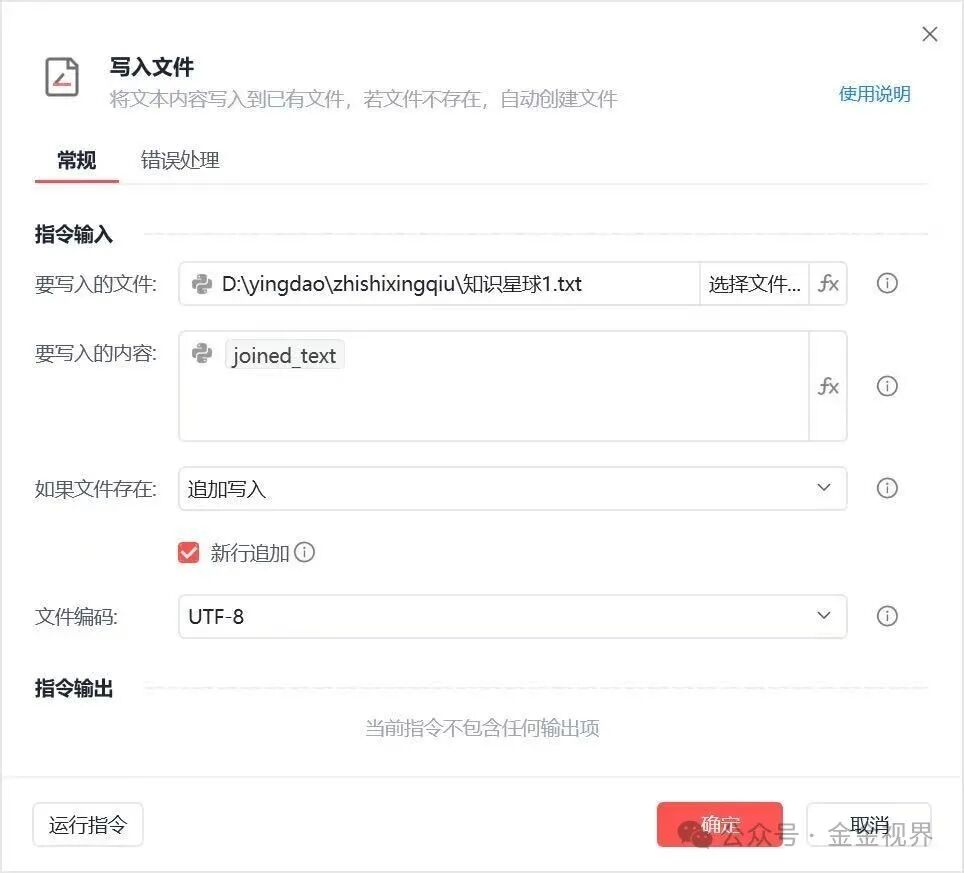964x873 pixels.
Task: Click the info icon beside 要写入的内容
Action: tap(887, 387)
